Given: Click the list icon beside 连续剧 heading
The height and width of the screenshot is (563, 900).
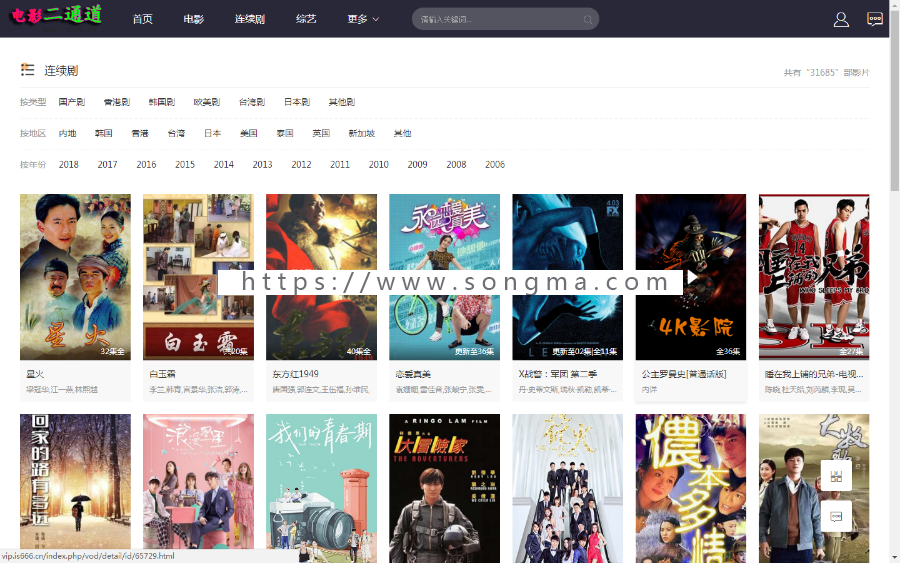Looking at the screenshot, I should 28,69.
